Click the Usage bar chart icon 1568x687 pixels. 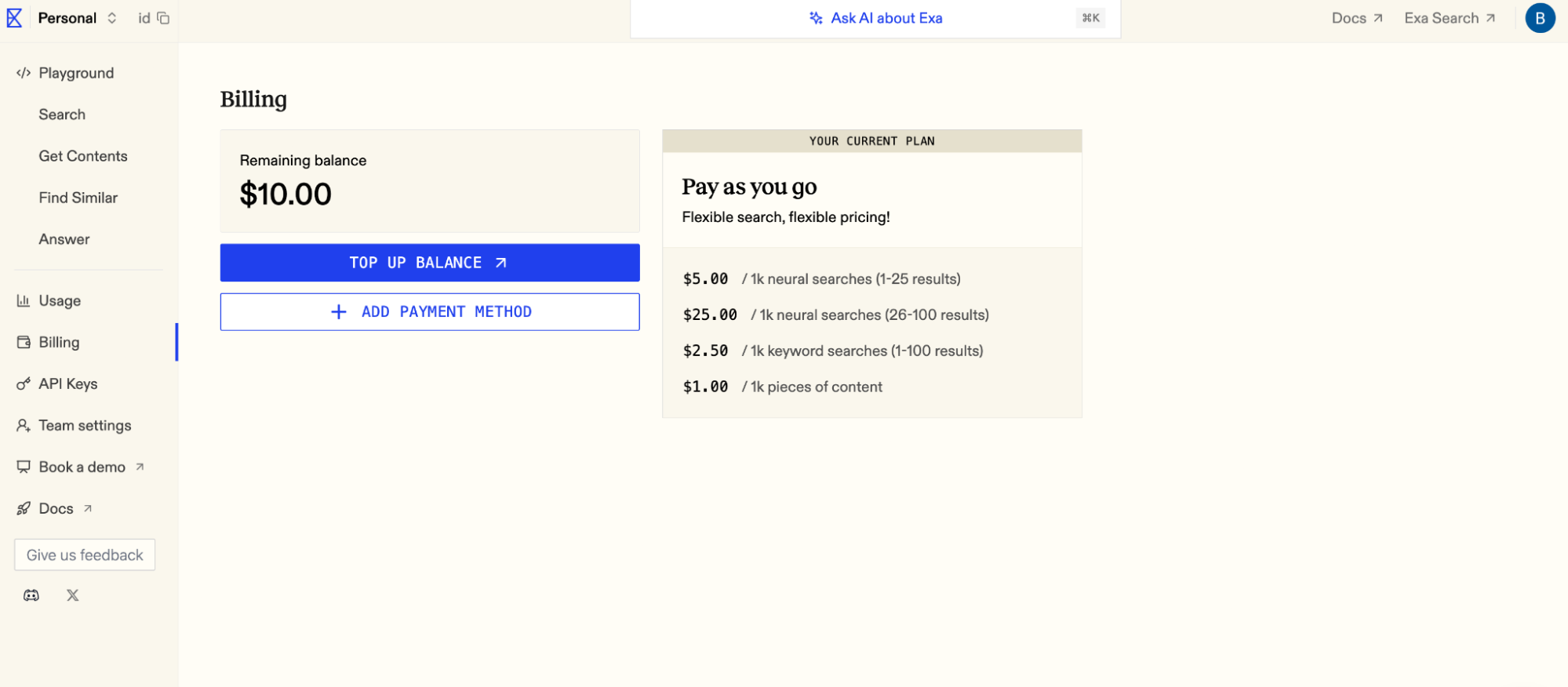pyautogui.click(x=24, y=300)
